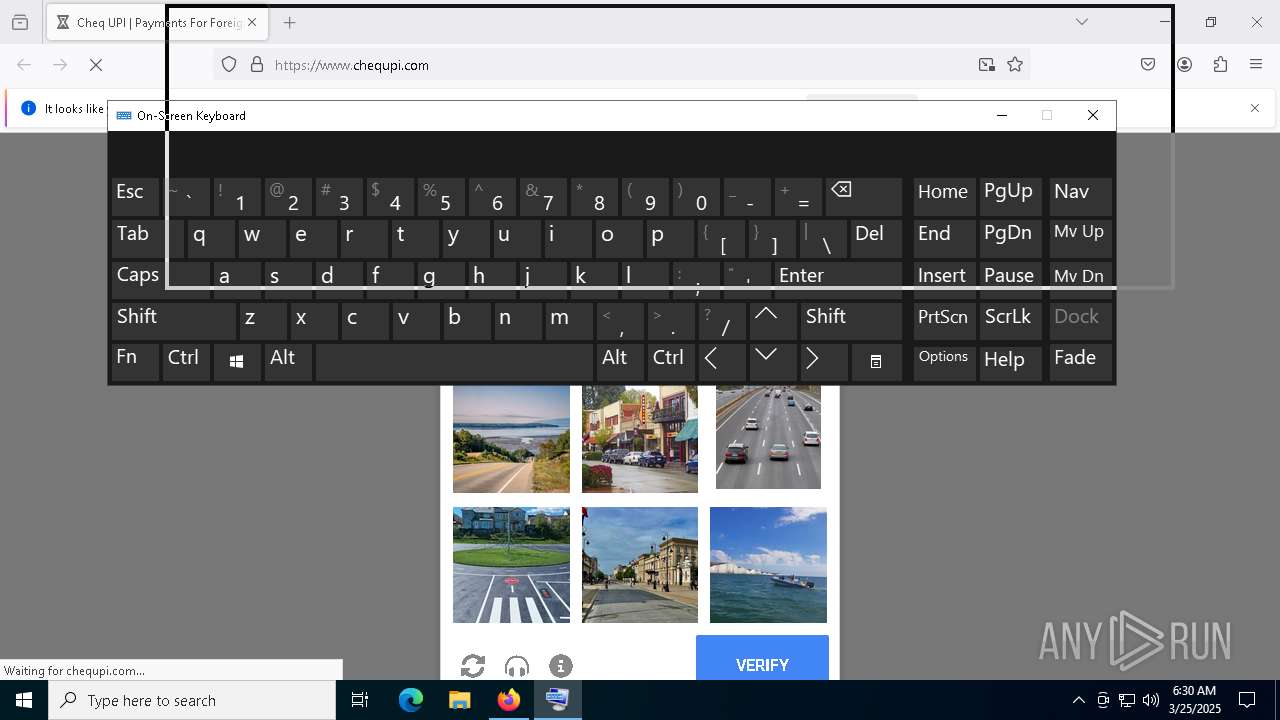Click the Help key on the keyboard

pyautogui.click(x=1009, y=362)
